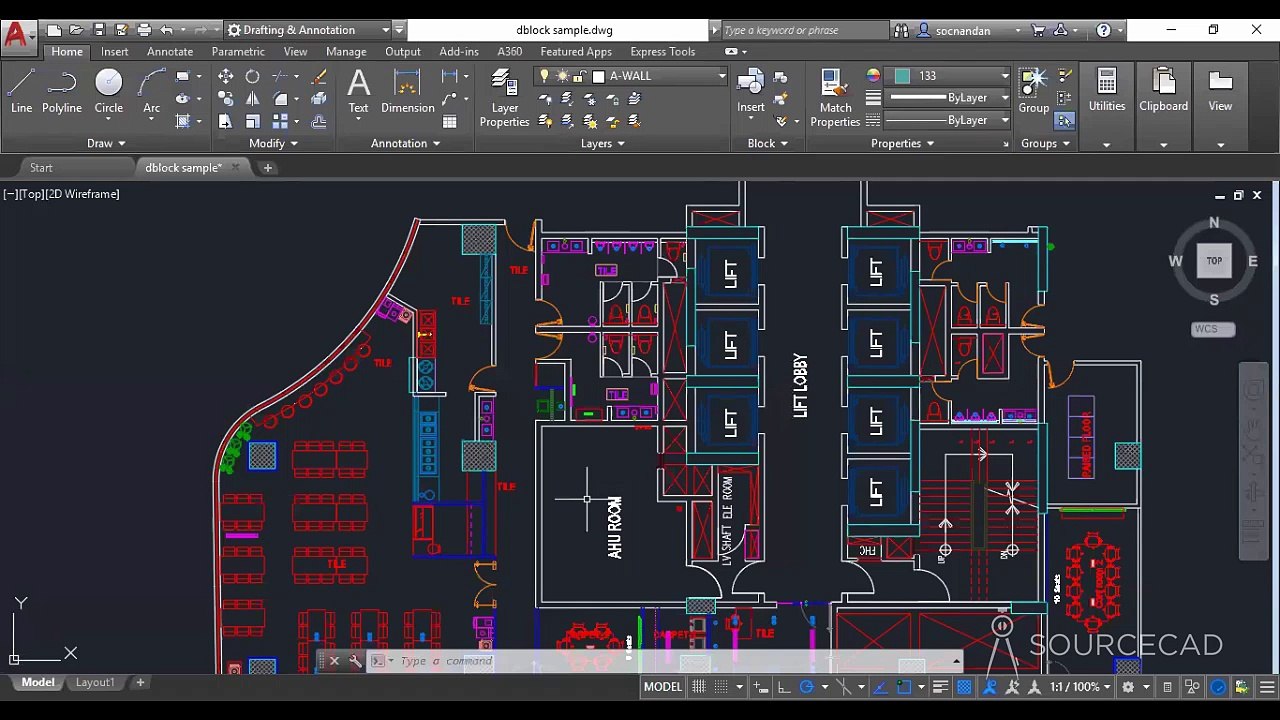Open annotation scale 1:1 / 100% dropdown
Screen dimensions: 1280x720
pos(1080,687)
